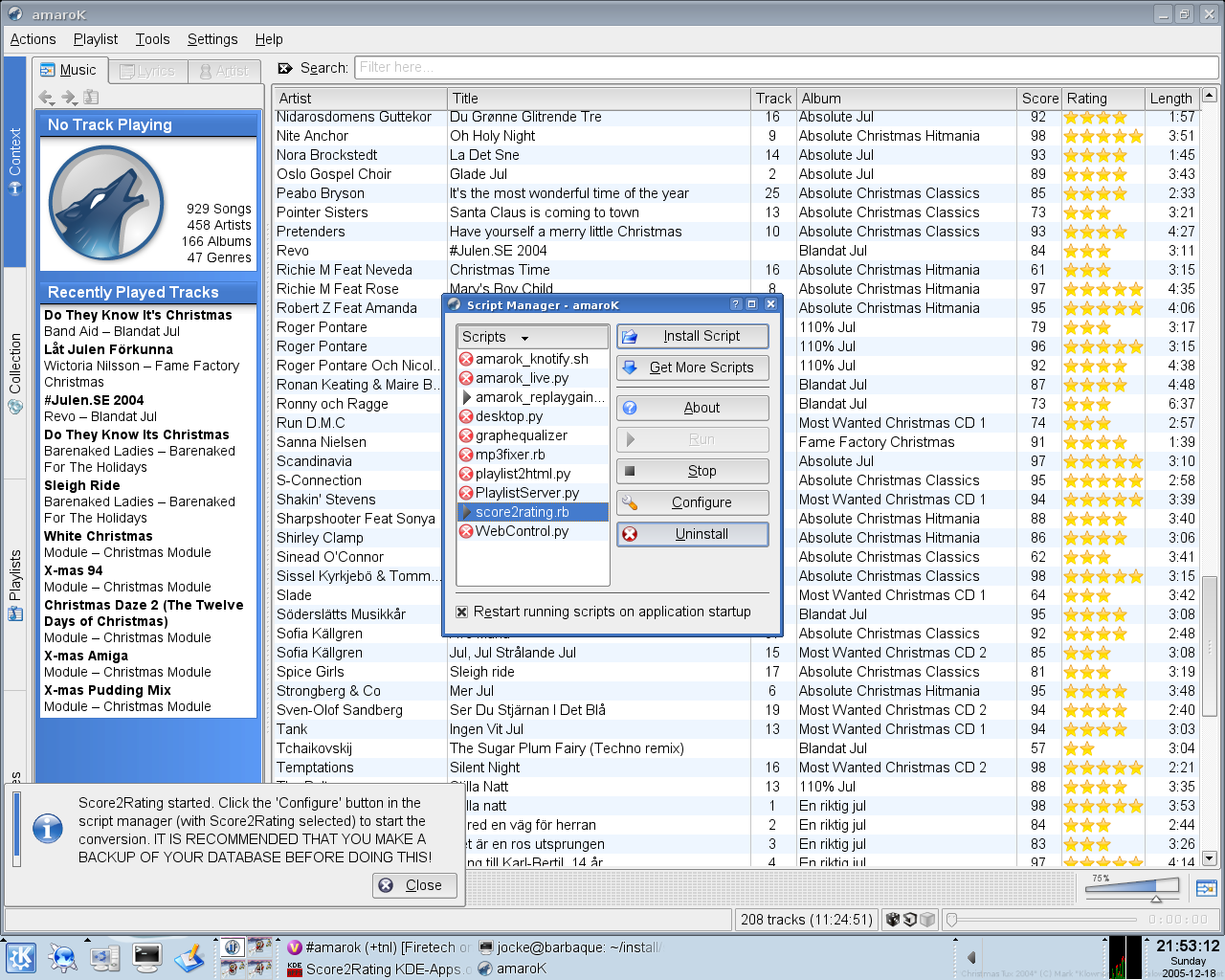This screenshot has height=980, width=1225.
Task: Click playlist scrollbar up arrow
Action: click(x=1209, y=95)
